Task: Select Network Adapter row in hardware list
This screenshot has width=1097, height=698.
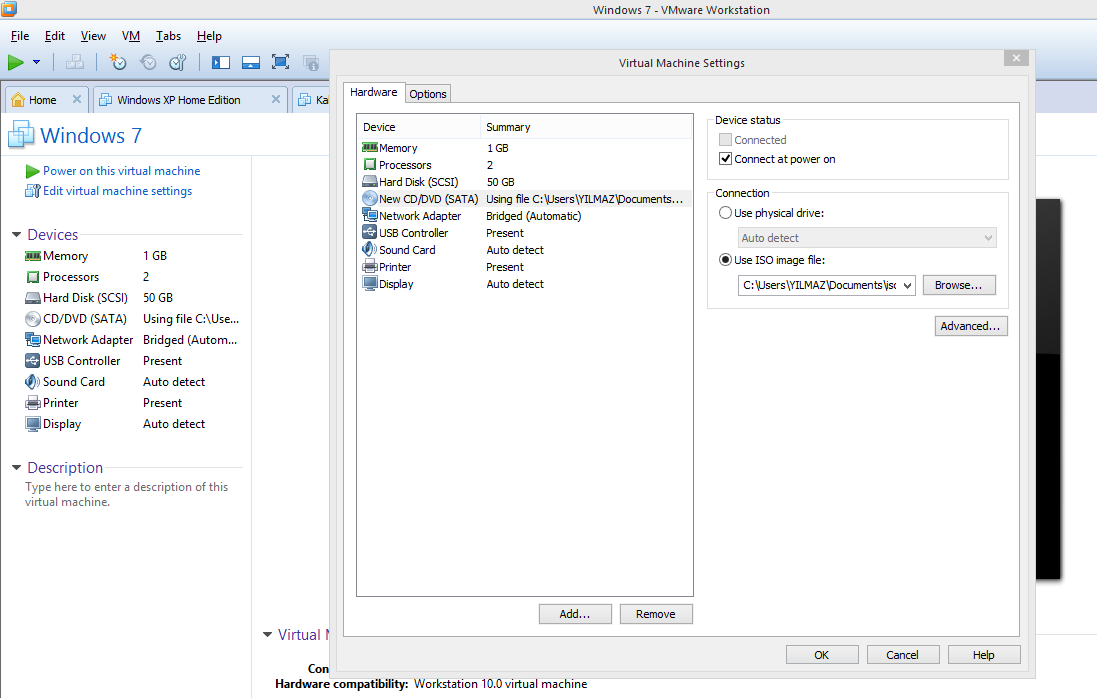Action: (525, 216)
